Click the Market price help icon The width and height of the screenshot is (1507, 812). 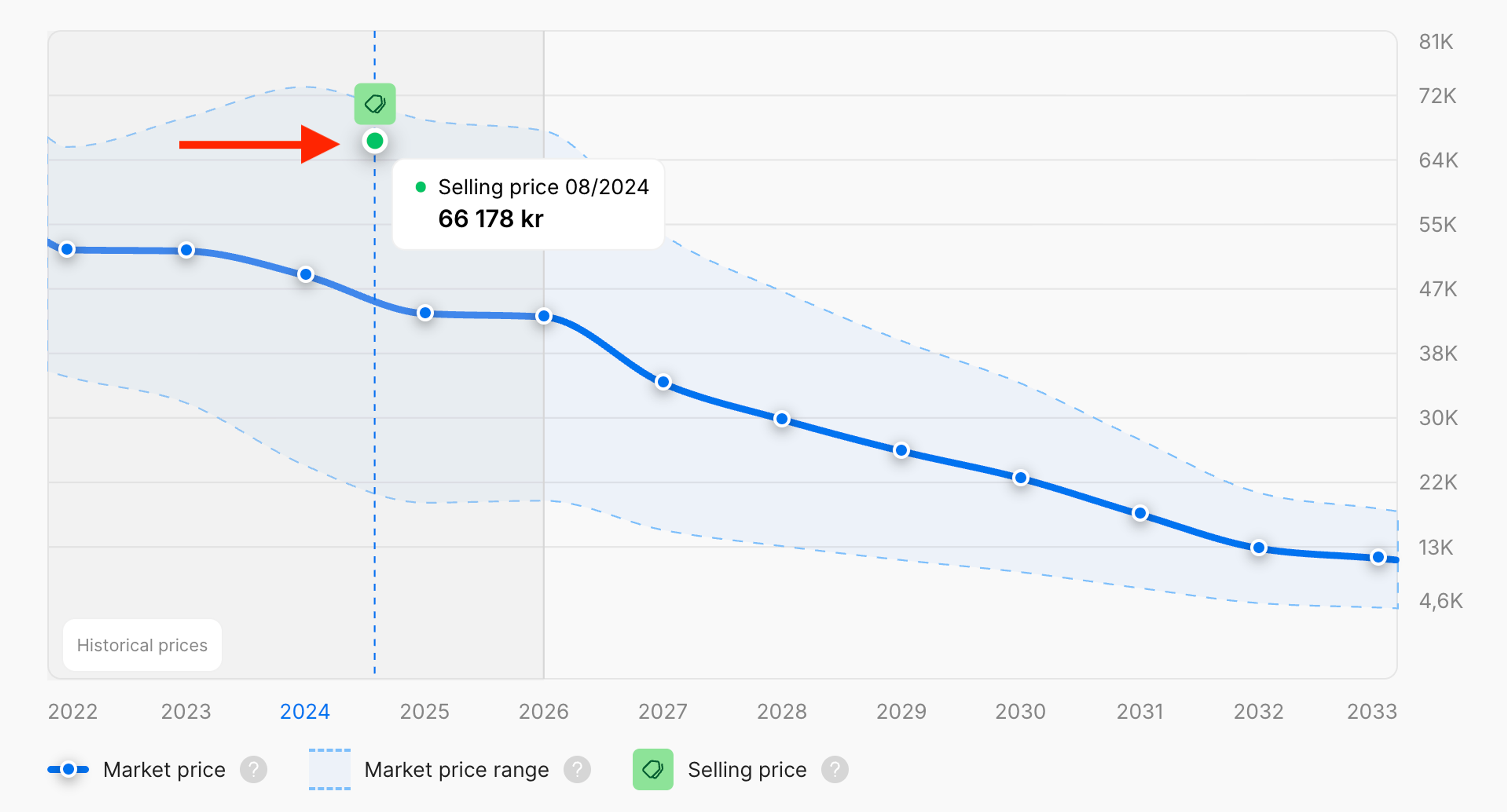point(254,769)
